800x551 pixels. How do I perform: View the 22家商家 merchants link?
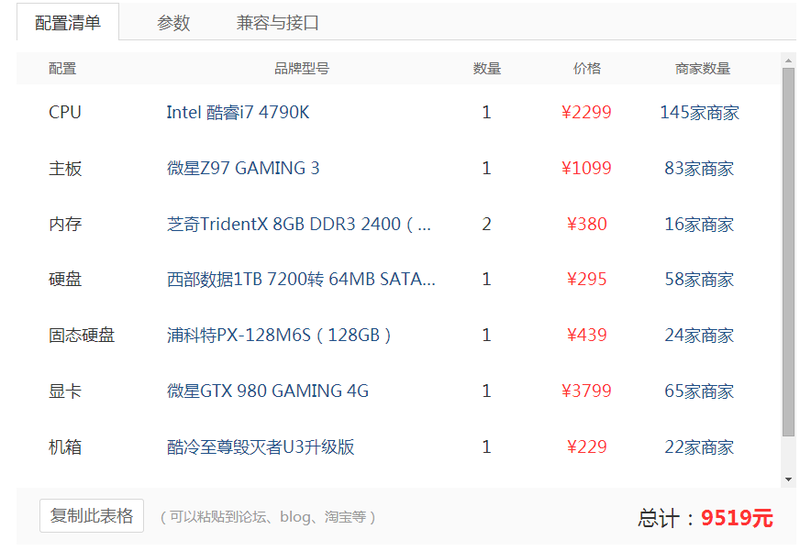[699, 447]
